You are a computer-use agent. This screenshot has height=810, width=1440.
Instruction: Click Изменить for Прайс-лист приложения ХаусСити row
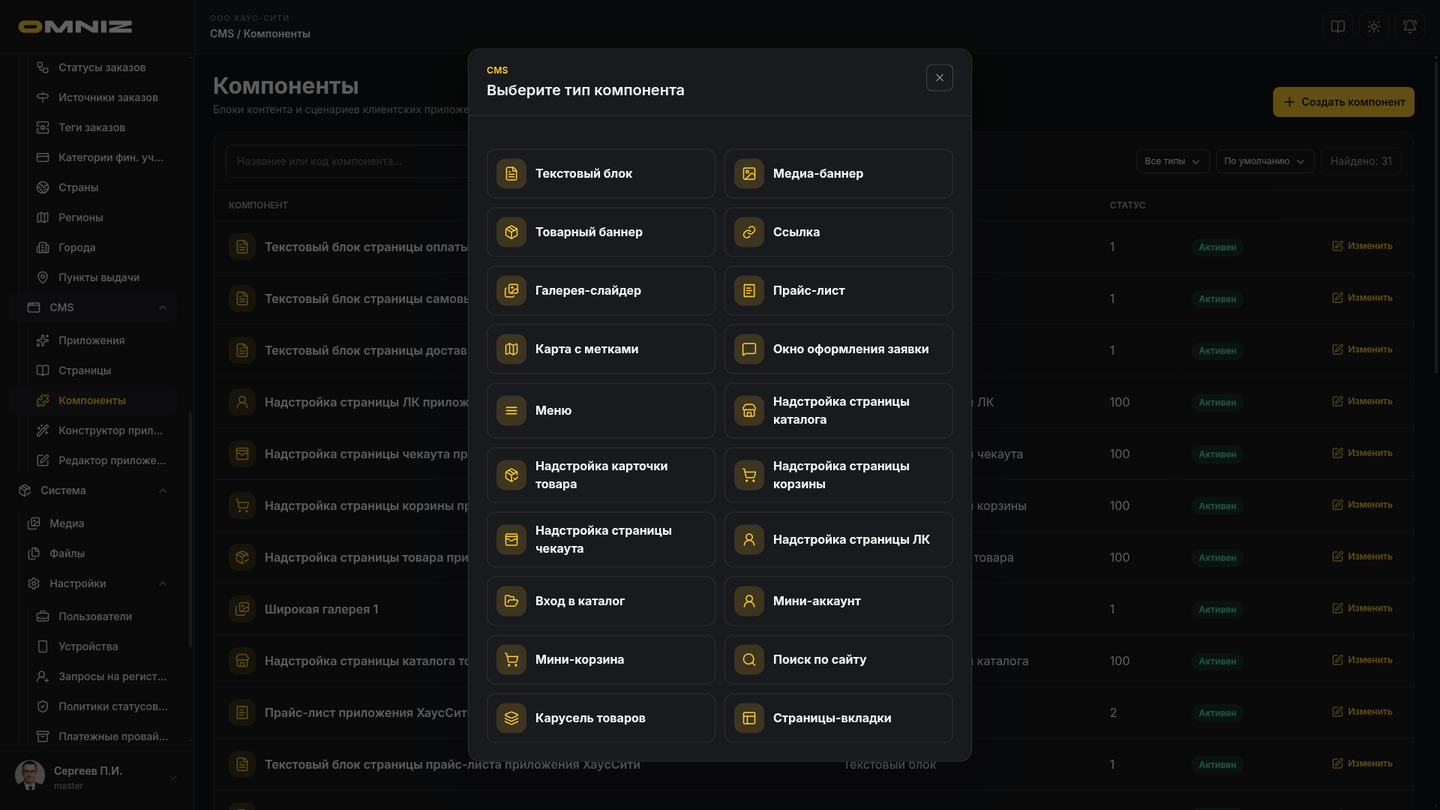[x=1362, y=712]
